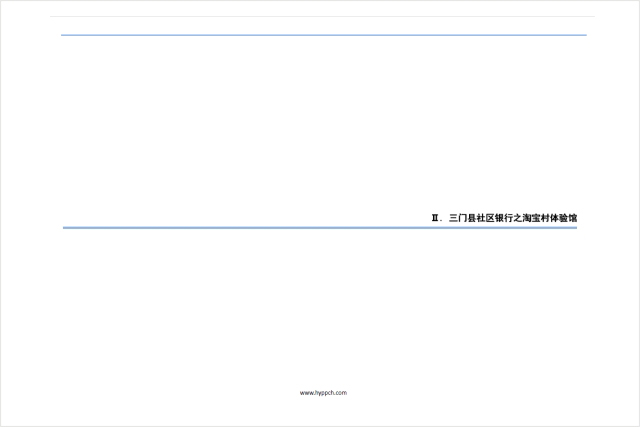Select the heading 'Ⅱ. 三门县社区银行之淘宝村体验馆'
Image resolution: width=640 pixels, height=427 pixels.
click(504, 218)
